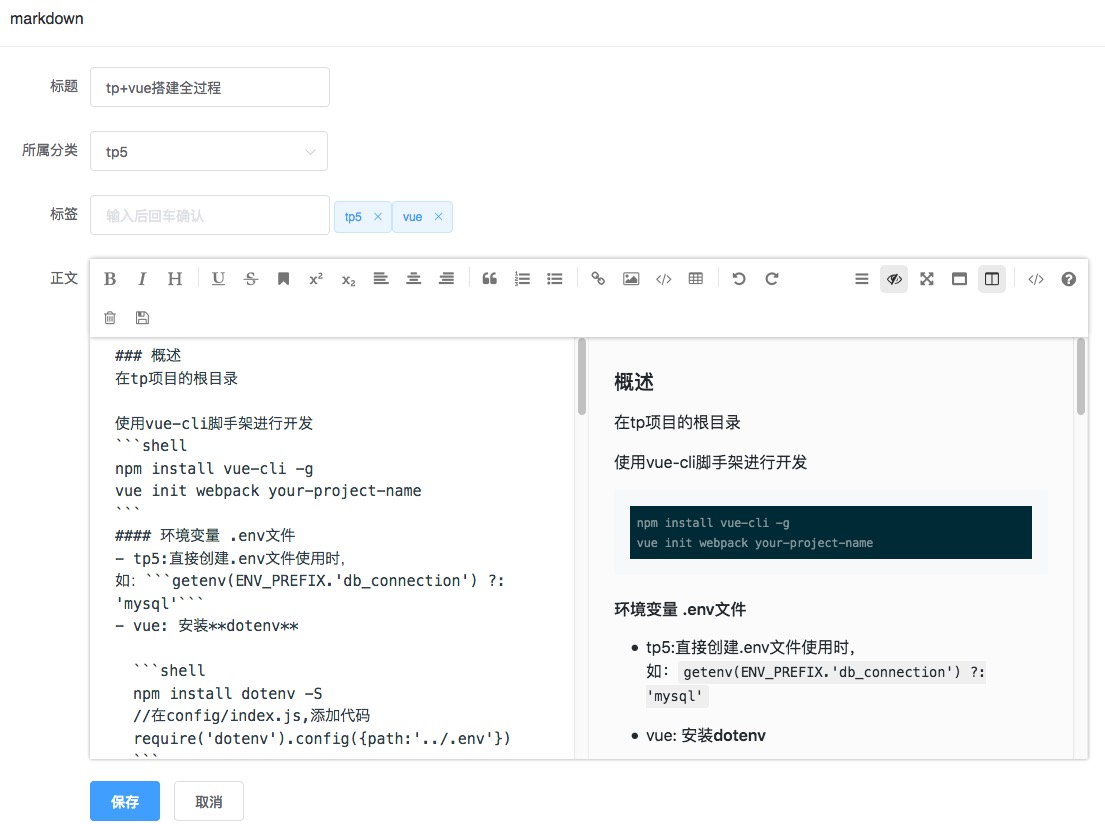The height and width of the screenshot is (824, 1105).
Task: Click 'npm install vue-cli -g' in editor source
Action: (214, 469)
